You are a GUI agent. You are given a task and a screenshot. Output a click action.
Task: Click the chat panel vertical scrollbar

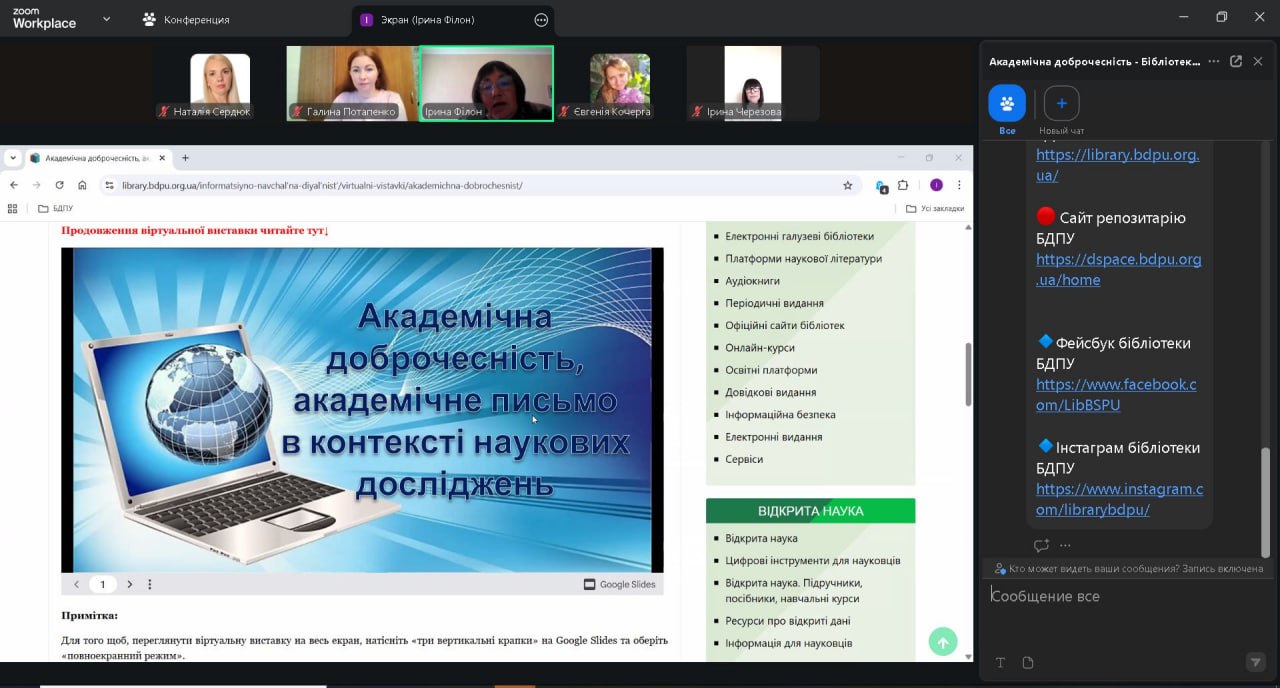pos(1265,500)
